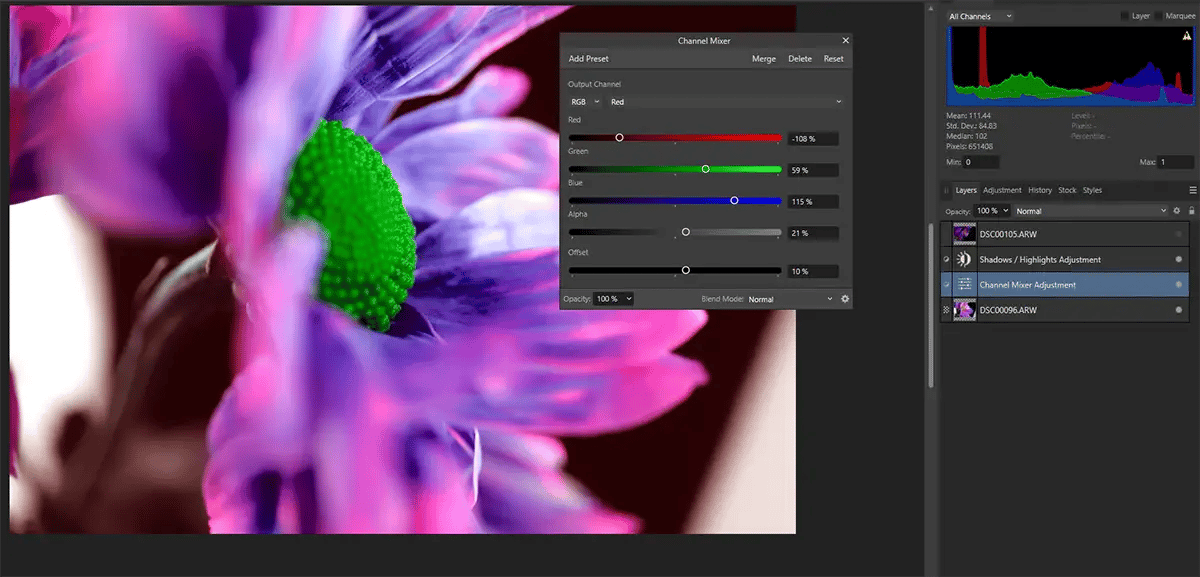The image size is (1200, 577).
Task: Click the Offset slider handle
Action: tap(686, 270)
